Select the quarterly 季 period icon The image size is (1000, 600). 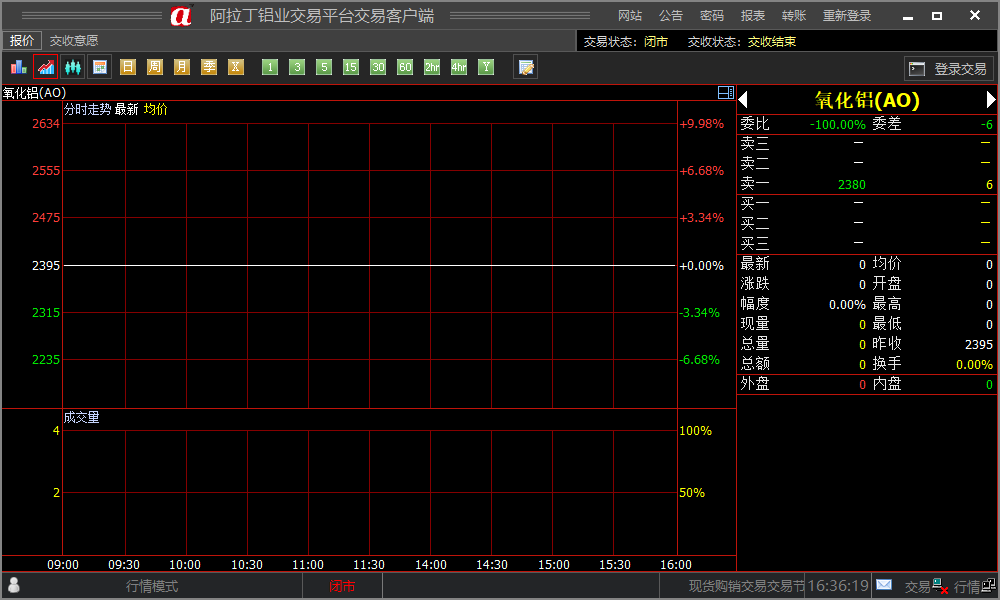coord(209,67)
